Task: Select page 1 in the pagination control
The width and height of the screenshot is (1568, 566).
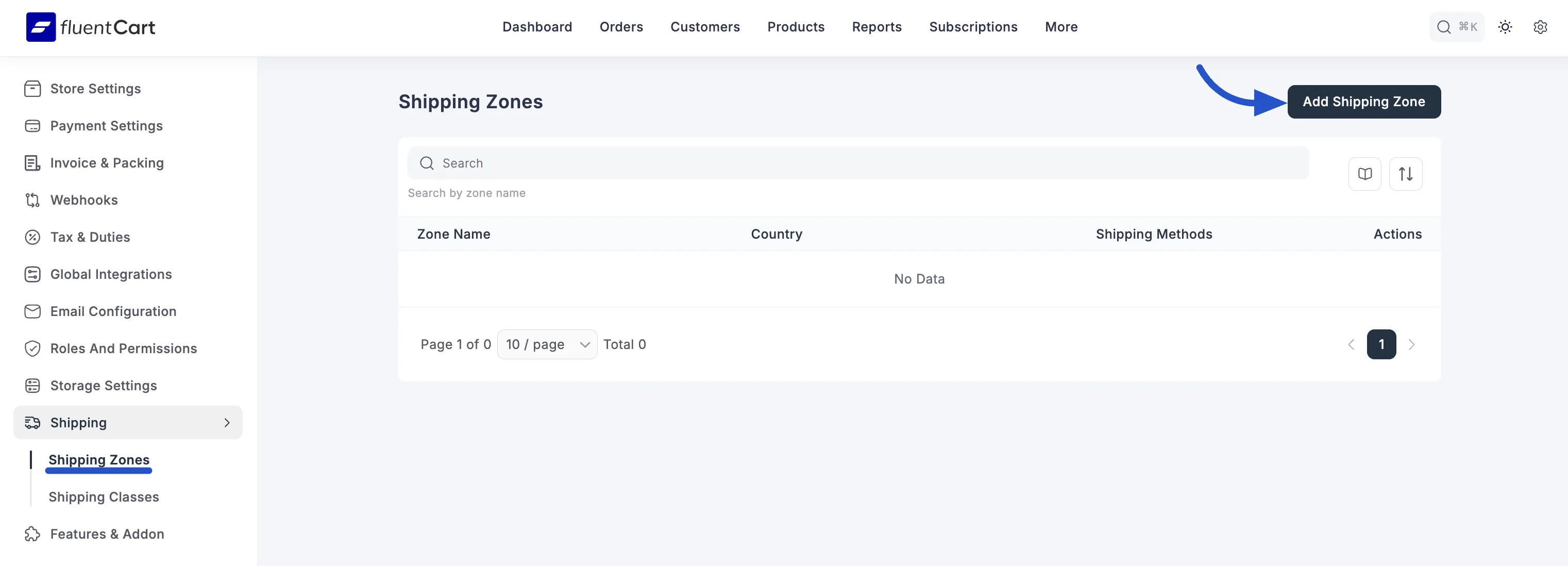Action: click(x=1382, y=344)
